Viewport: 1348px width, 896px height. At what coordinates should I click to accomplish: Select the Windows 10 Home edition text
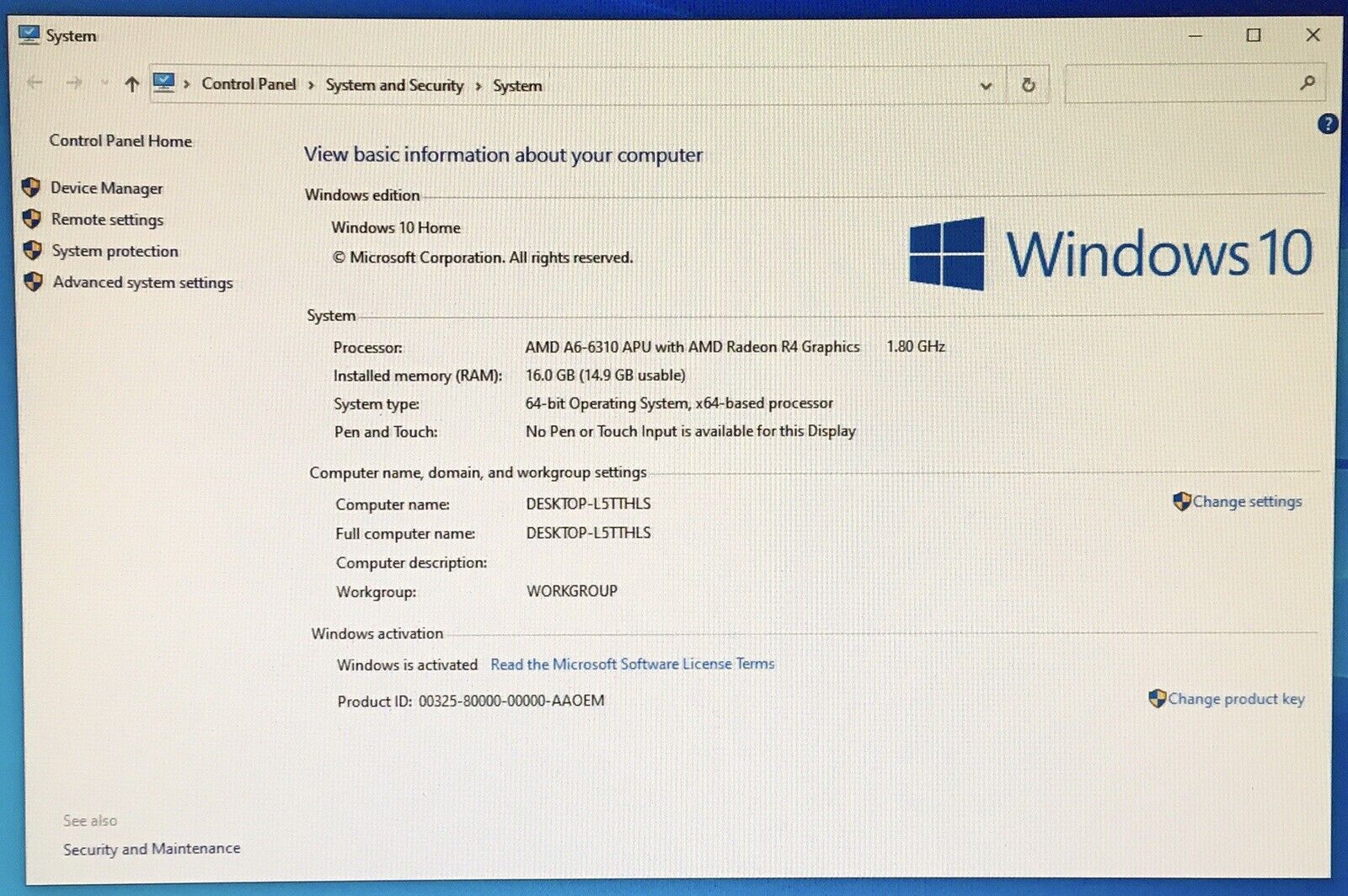pos(396,227)
